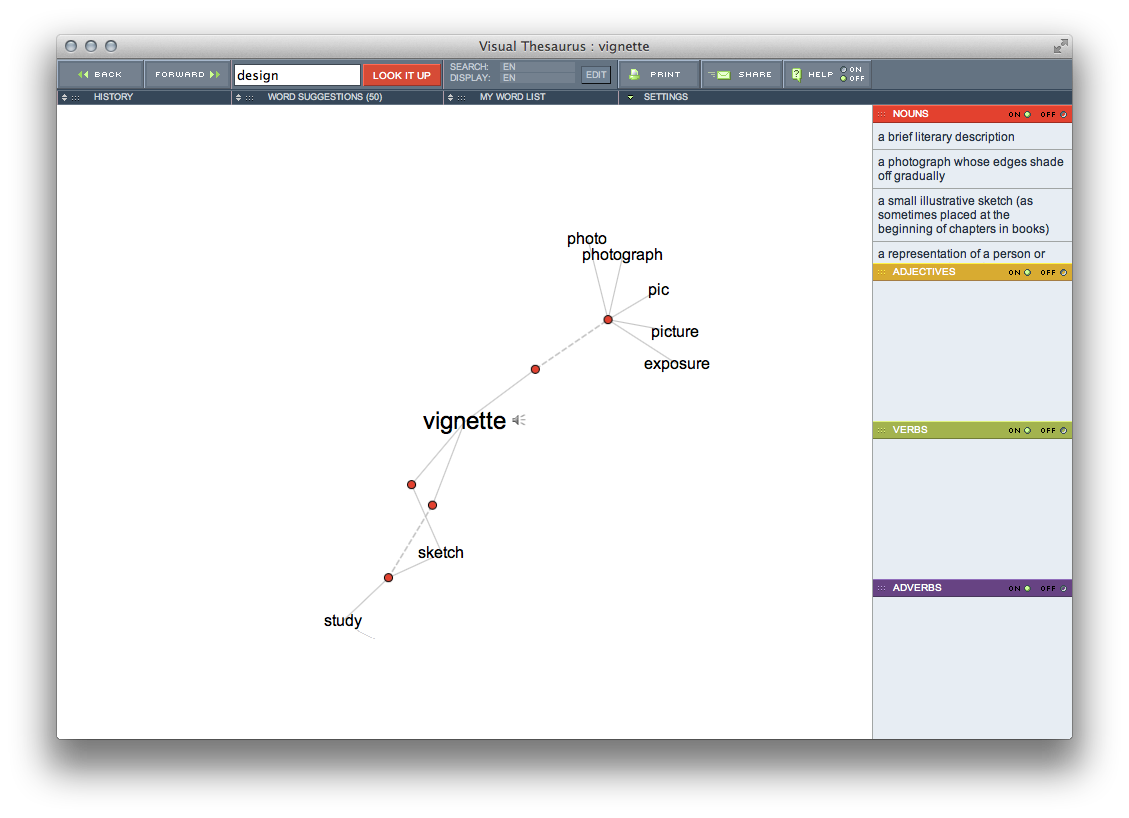Click the Print icon in the toolbar
This screenshot has height=818, width=1129.
click(634, 74)
